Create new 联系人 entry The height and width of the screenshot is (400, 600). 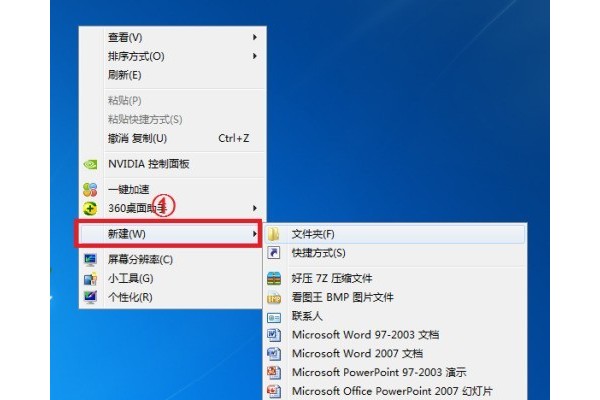point(395,316)
